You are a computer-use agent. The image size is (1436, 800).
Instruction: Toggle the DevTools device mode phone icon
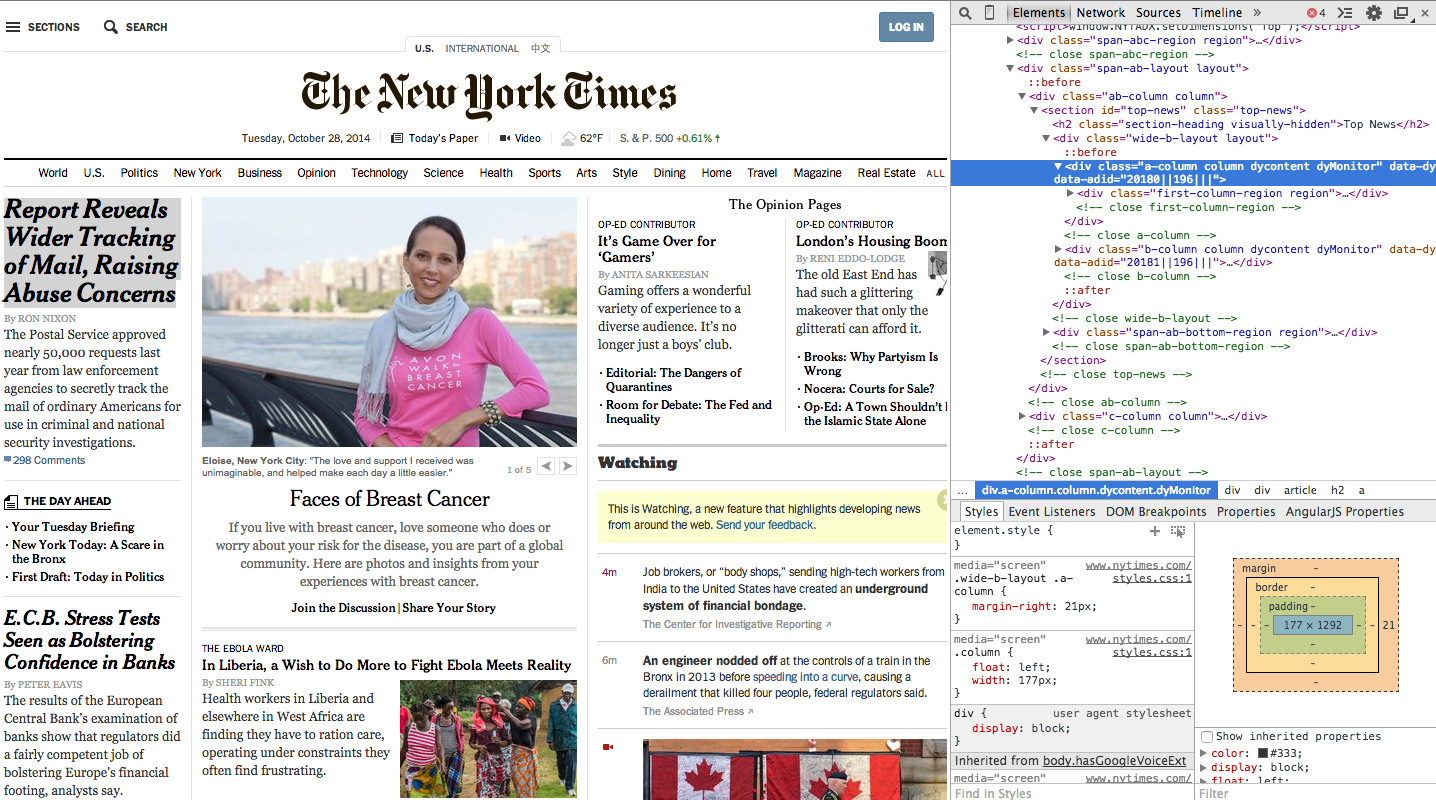(x=990, y=13)
